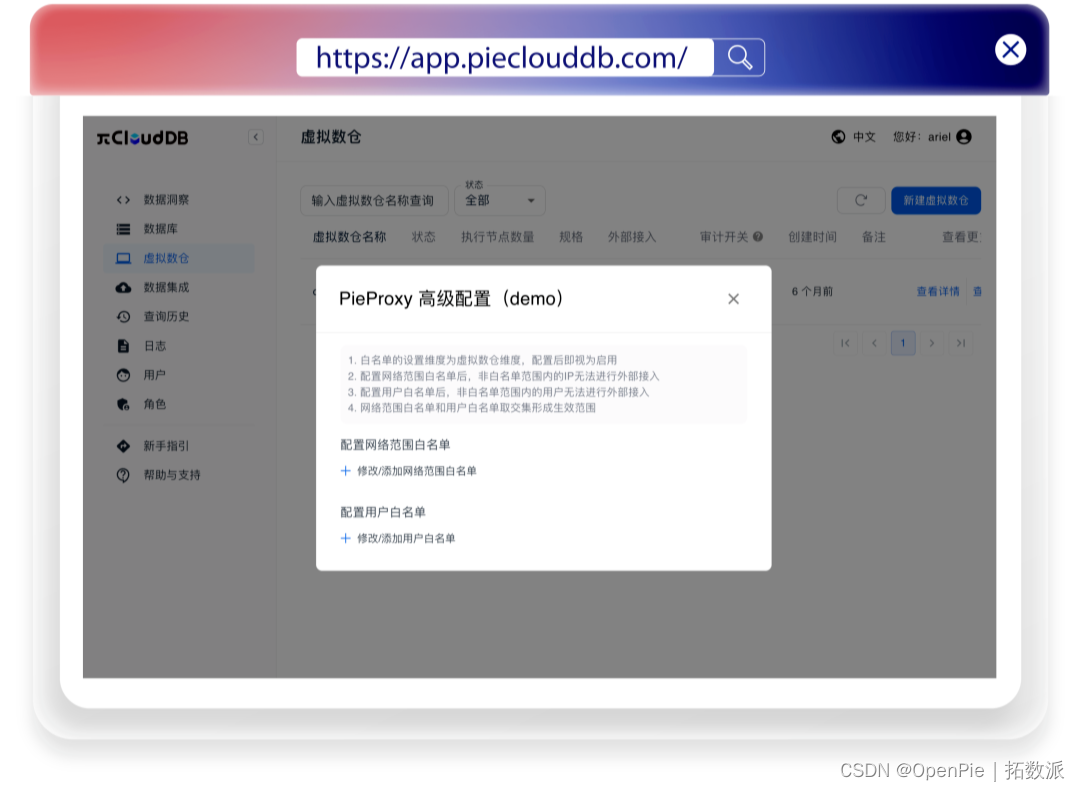This screenshot has width=1080, height=791.
Task: Click the 新手指引 direction diamond icon
Action: 123,446
